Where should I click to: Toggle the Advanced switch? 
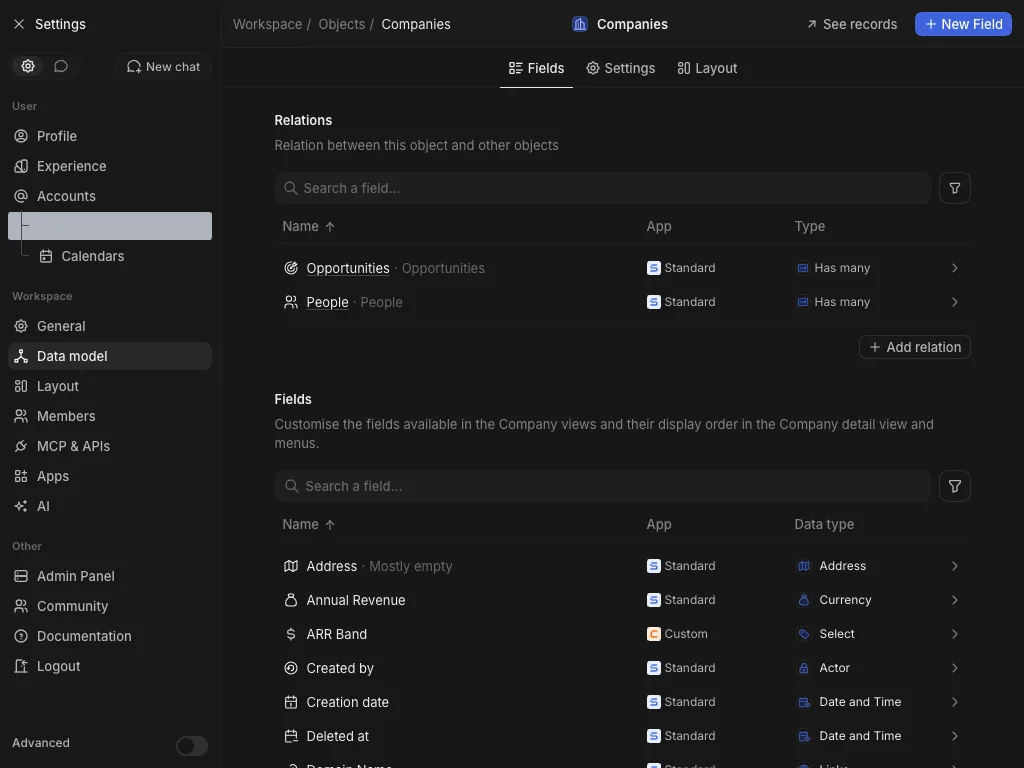192,745
